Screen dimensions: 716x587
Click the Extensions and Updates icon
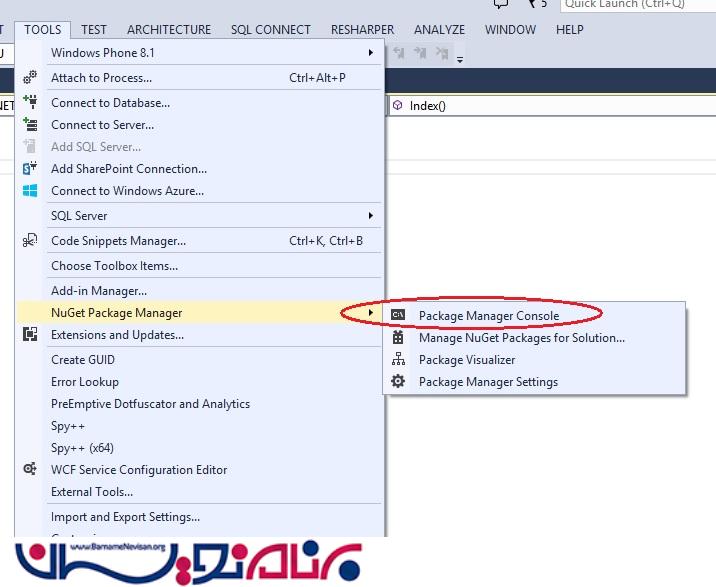point(30,335)
